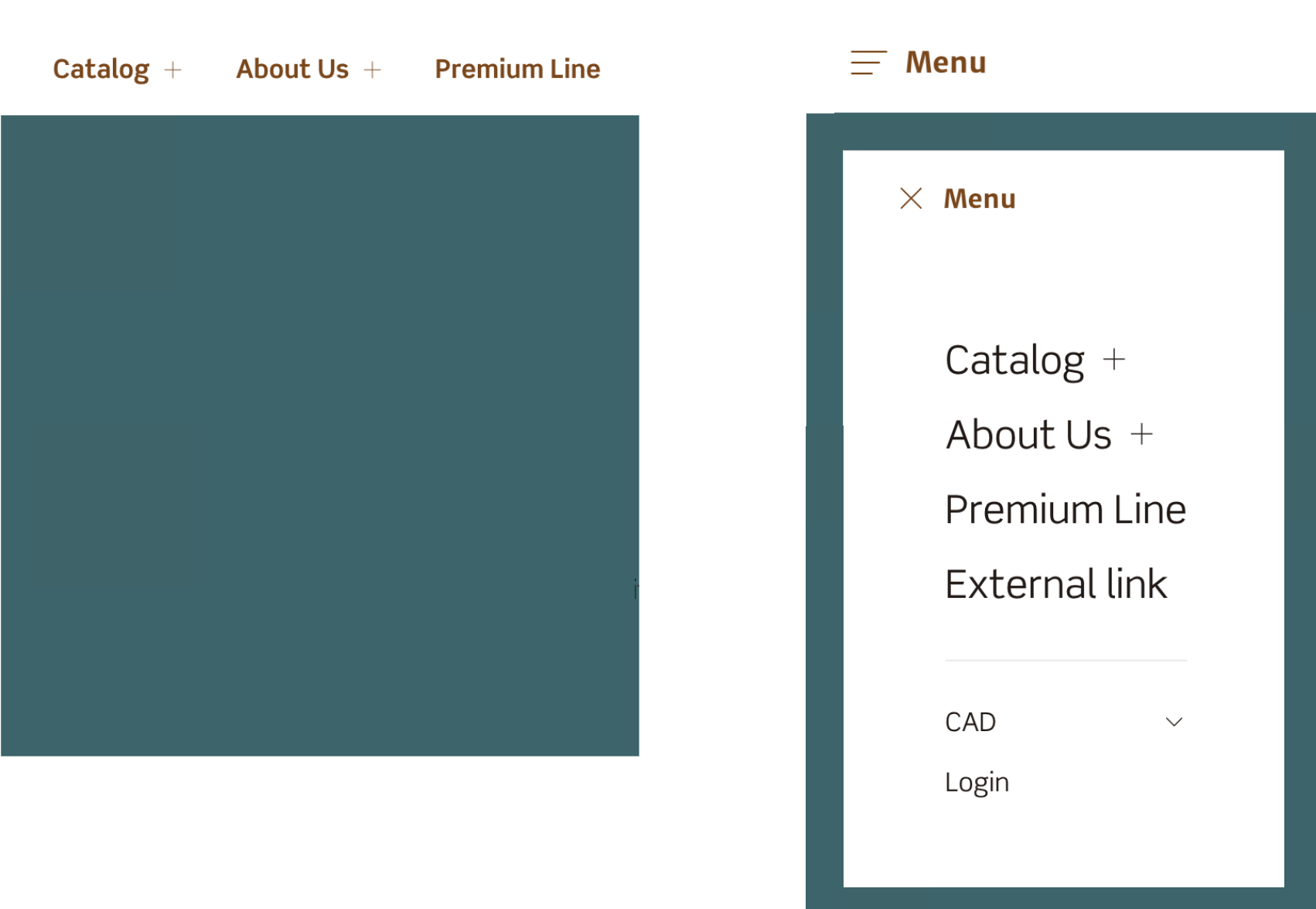This screenshot has height=909, width=1316.
Task: Select About Us in the top navigation bar
Action: coord(291,69)
